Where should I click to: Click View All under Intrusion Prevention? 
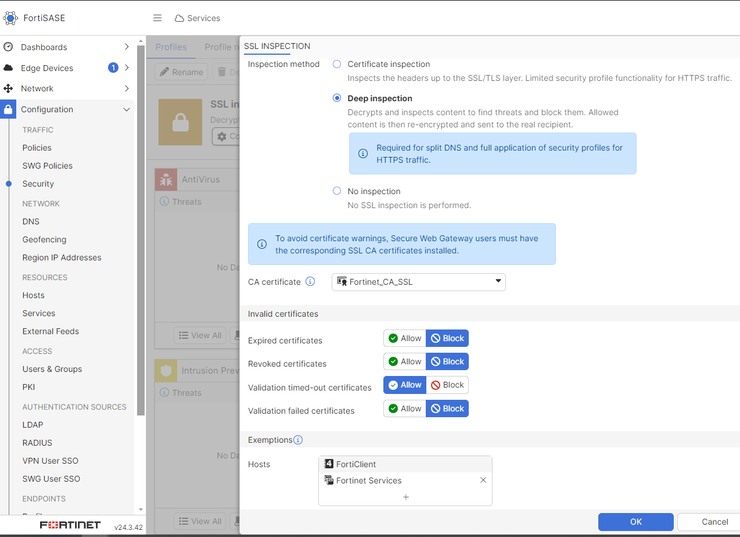click(x=200, y=521)
